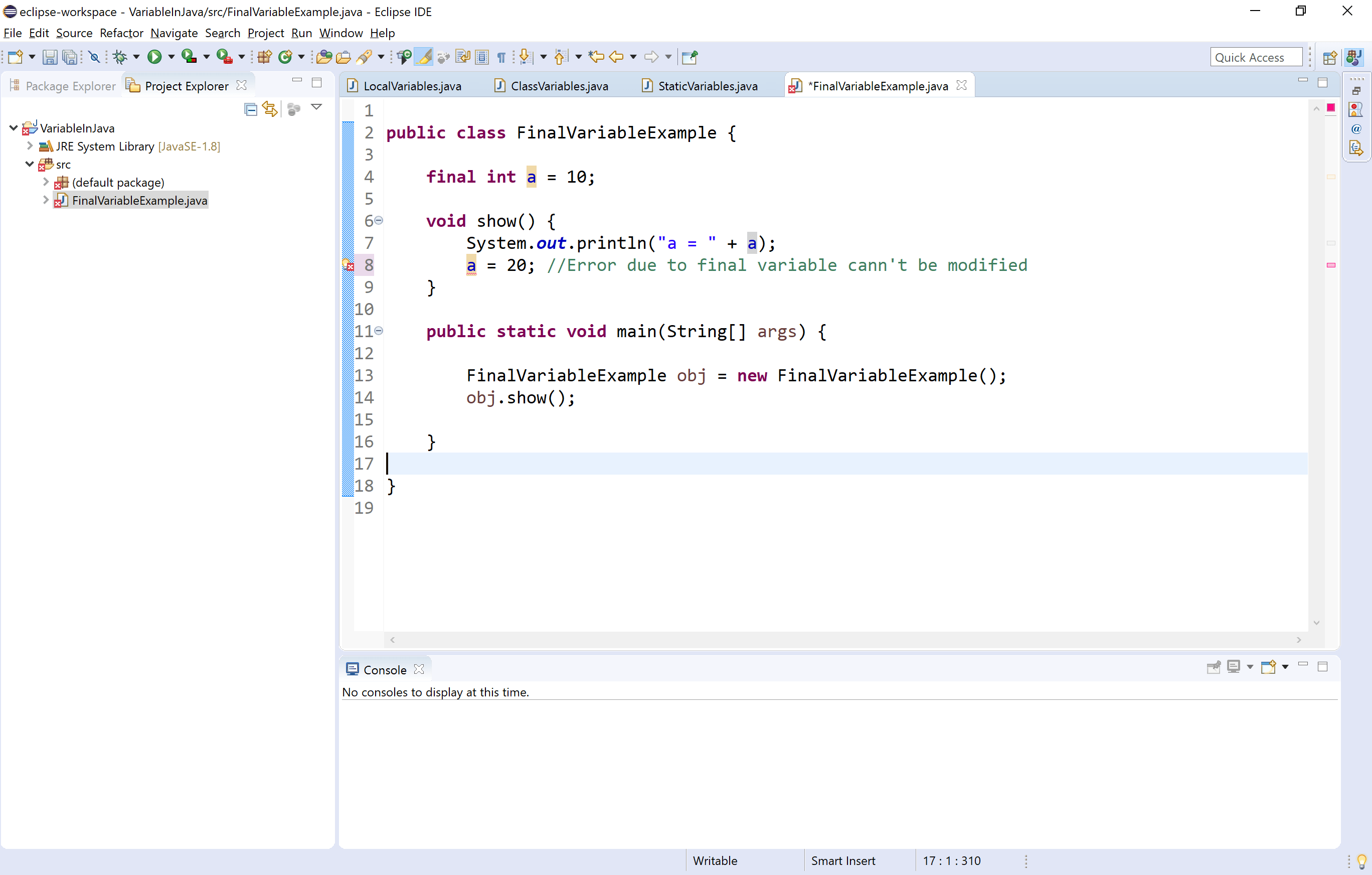Collapse All in Project Explorer
Image resolution: width=1372 pixels, height=875 pixels.
[x=251, y=108]
